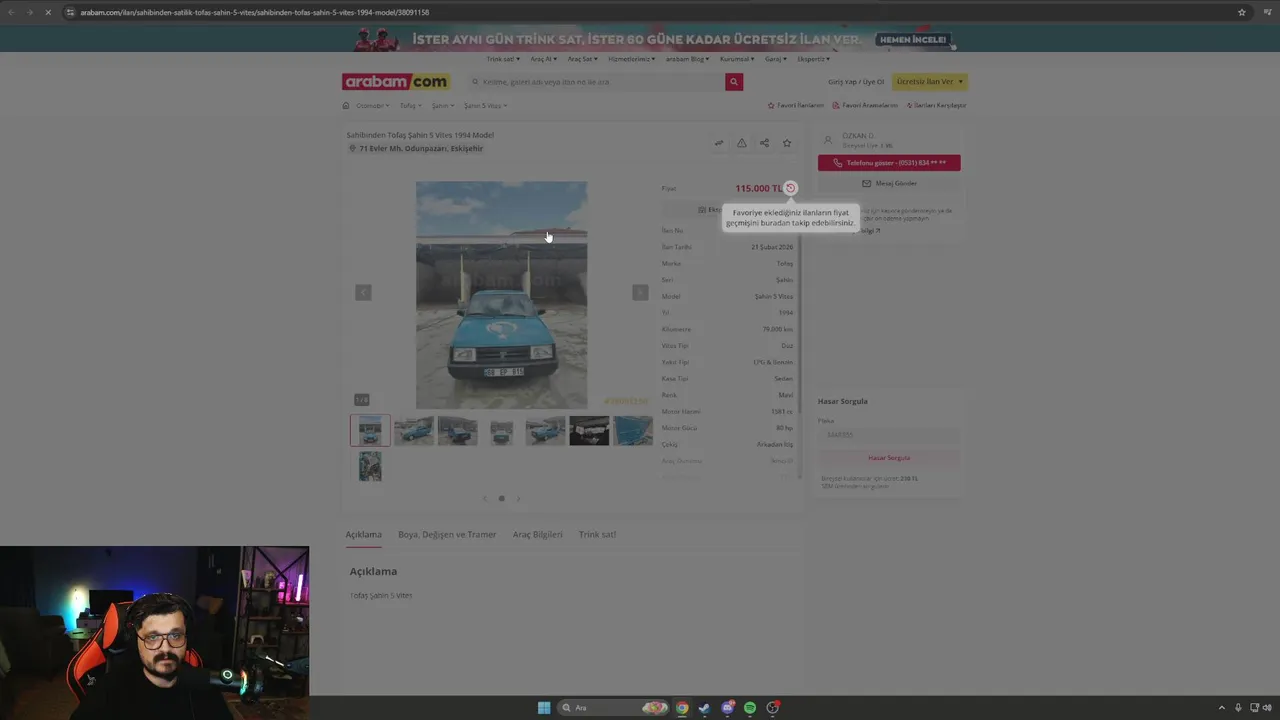Viewport: 1280px width, 720px height.
Task: Go to home icon in breadcrumb
Action: [346, 105]
